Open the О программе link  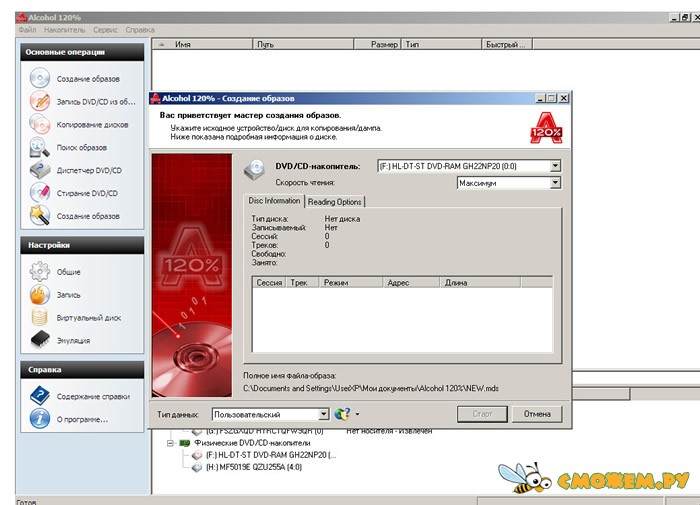82,419
